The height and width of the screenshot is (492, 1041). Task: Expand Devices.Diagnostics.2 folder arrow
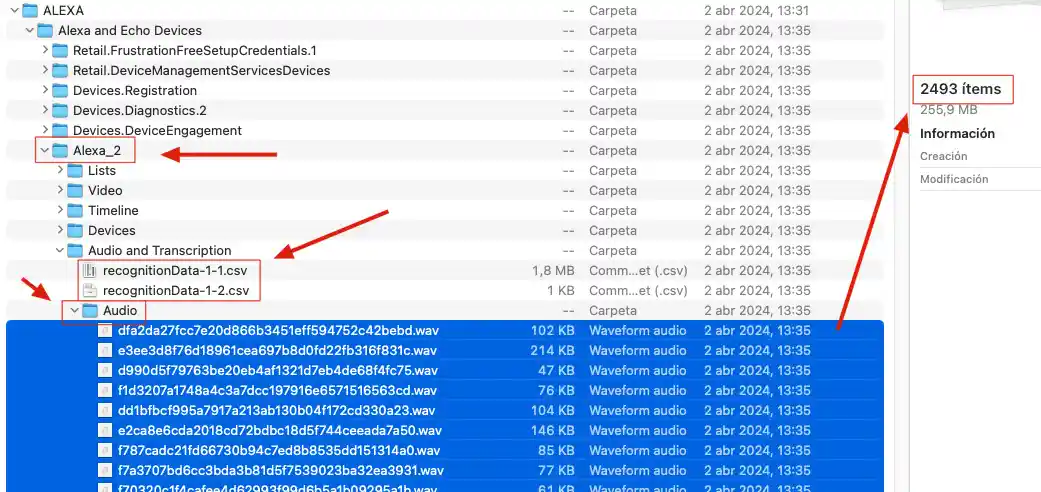pyautogui.click(x=44, y=110)
